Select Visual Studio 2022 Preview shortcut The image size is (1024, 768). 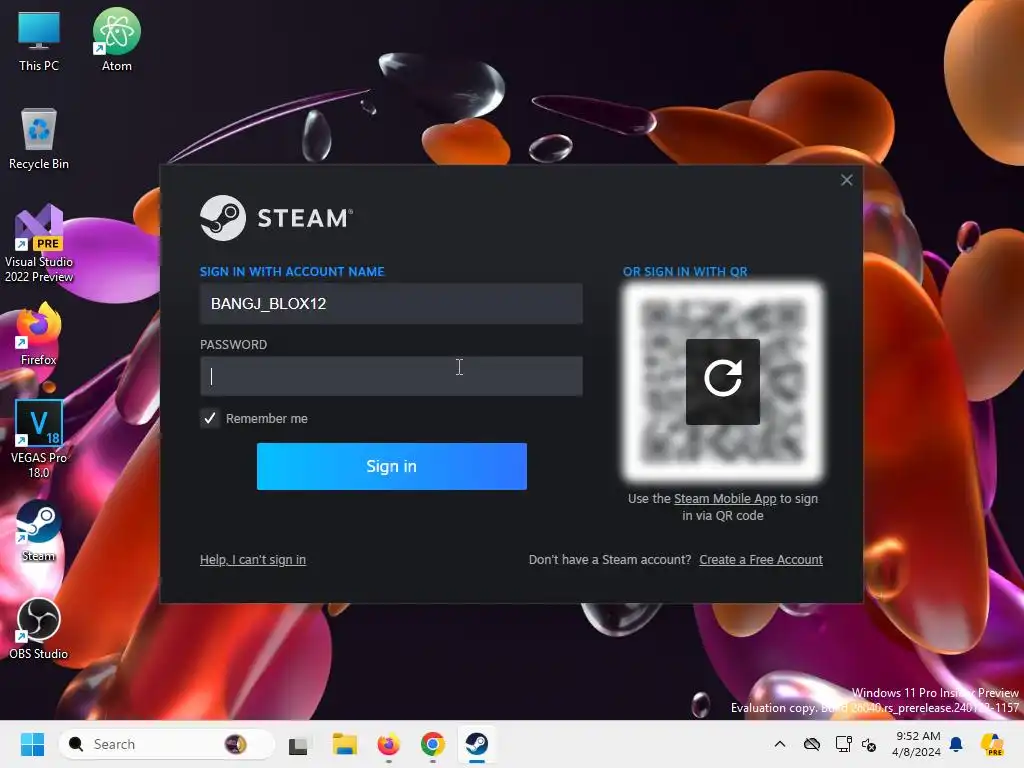39,244
